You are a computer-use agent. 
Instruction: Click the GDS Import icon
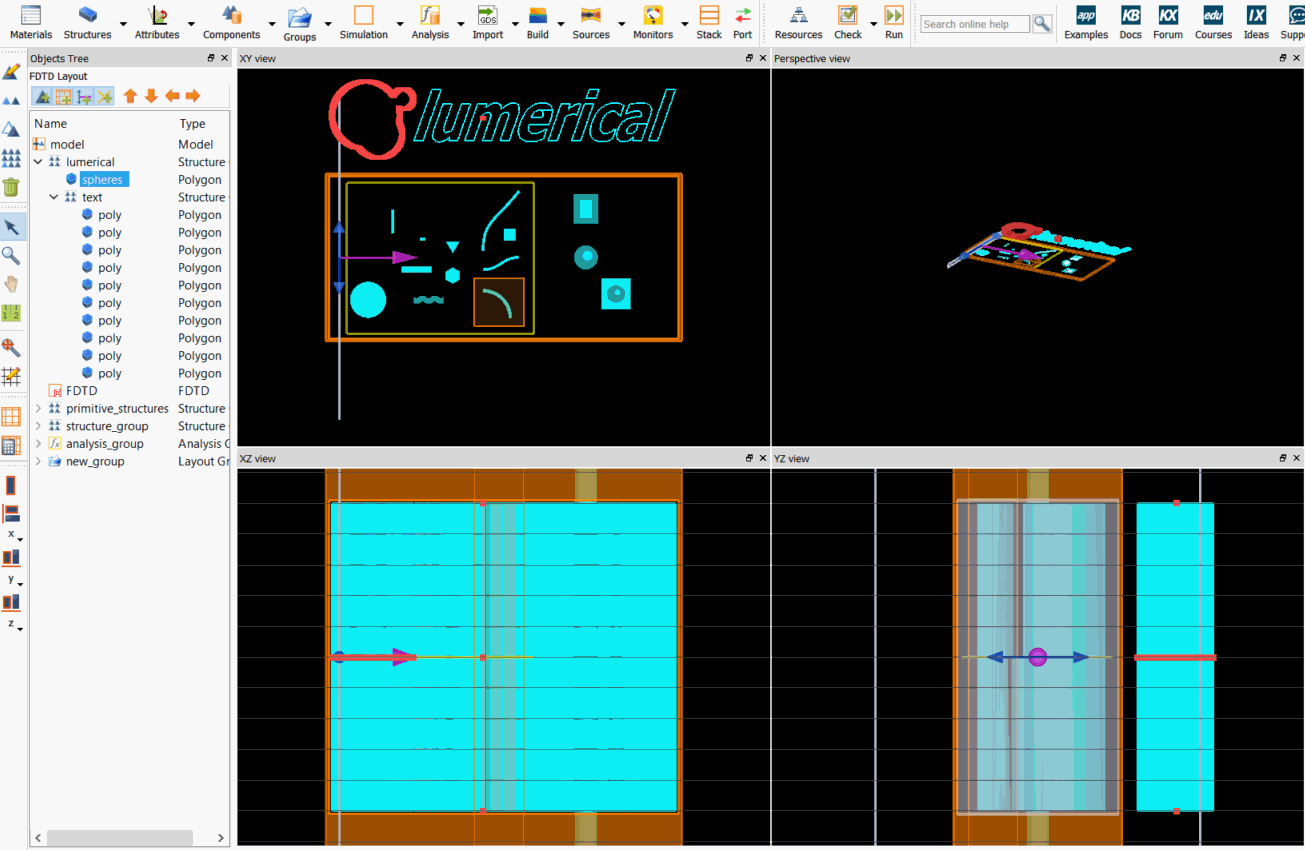487,15
